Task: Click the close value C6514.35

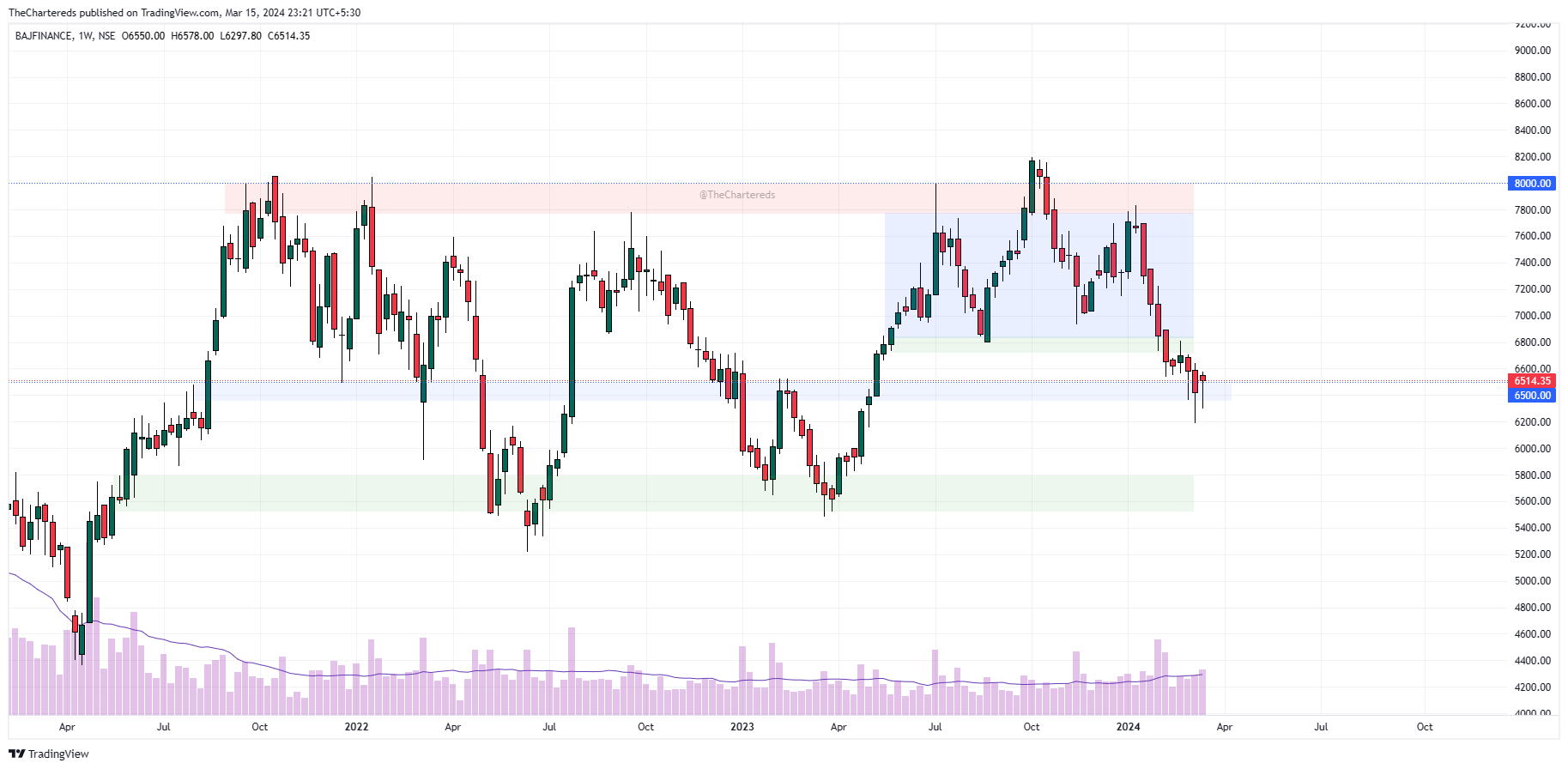Action: point(288,36)
